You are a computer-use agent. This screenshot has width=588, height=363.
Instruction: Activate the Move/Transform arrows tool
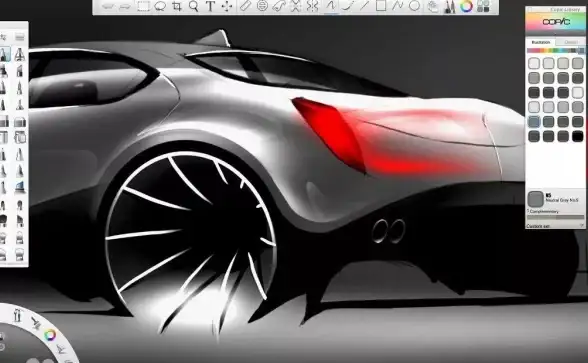pos(227,6)
